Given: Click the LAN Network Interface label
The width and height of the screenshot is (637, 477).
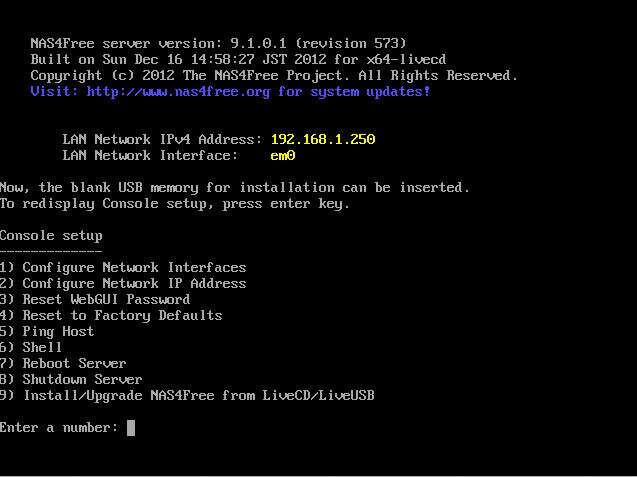Looking at the screenshot, I should pyautogui.click(x=150, y=155).
